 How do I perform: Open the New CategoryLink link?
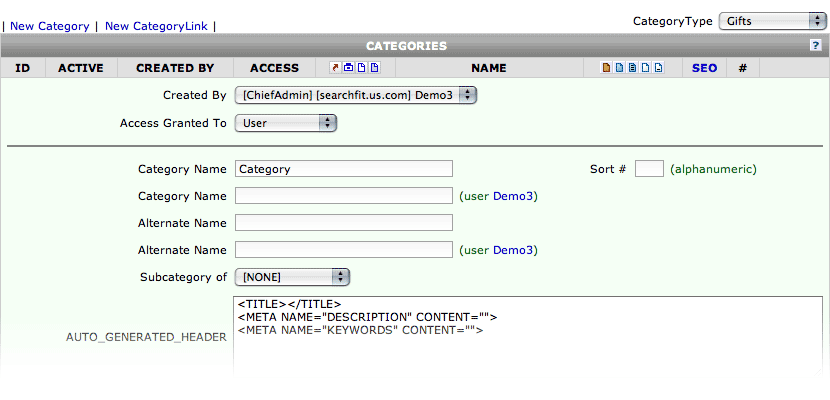pos(156,26)
